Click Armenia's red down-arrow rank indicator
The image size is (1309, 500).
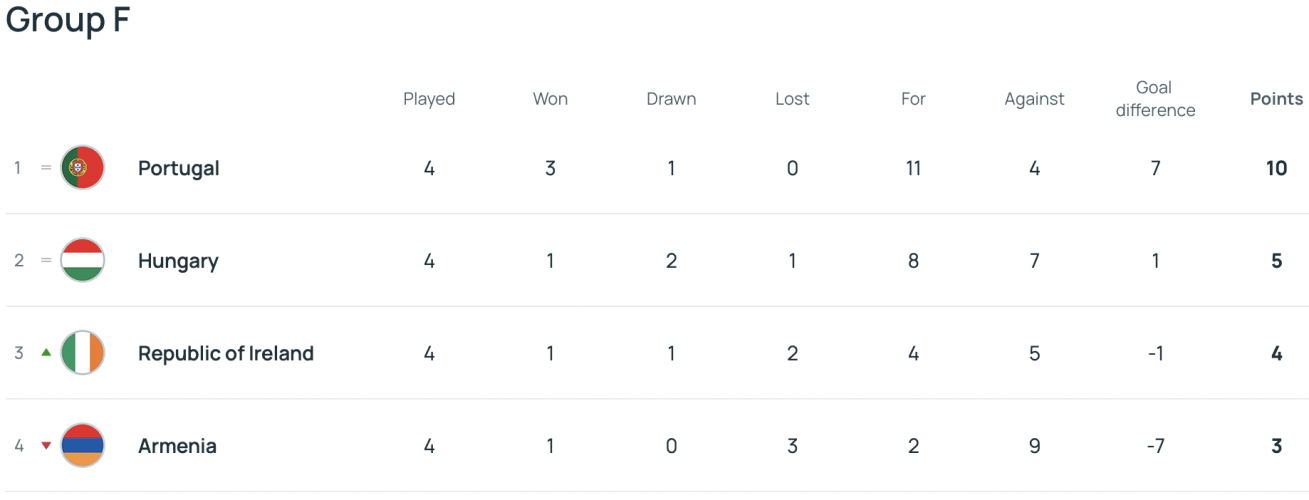pyautogui.click(x=46, y=446)
